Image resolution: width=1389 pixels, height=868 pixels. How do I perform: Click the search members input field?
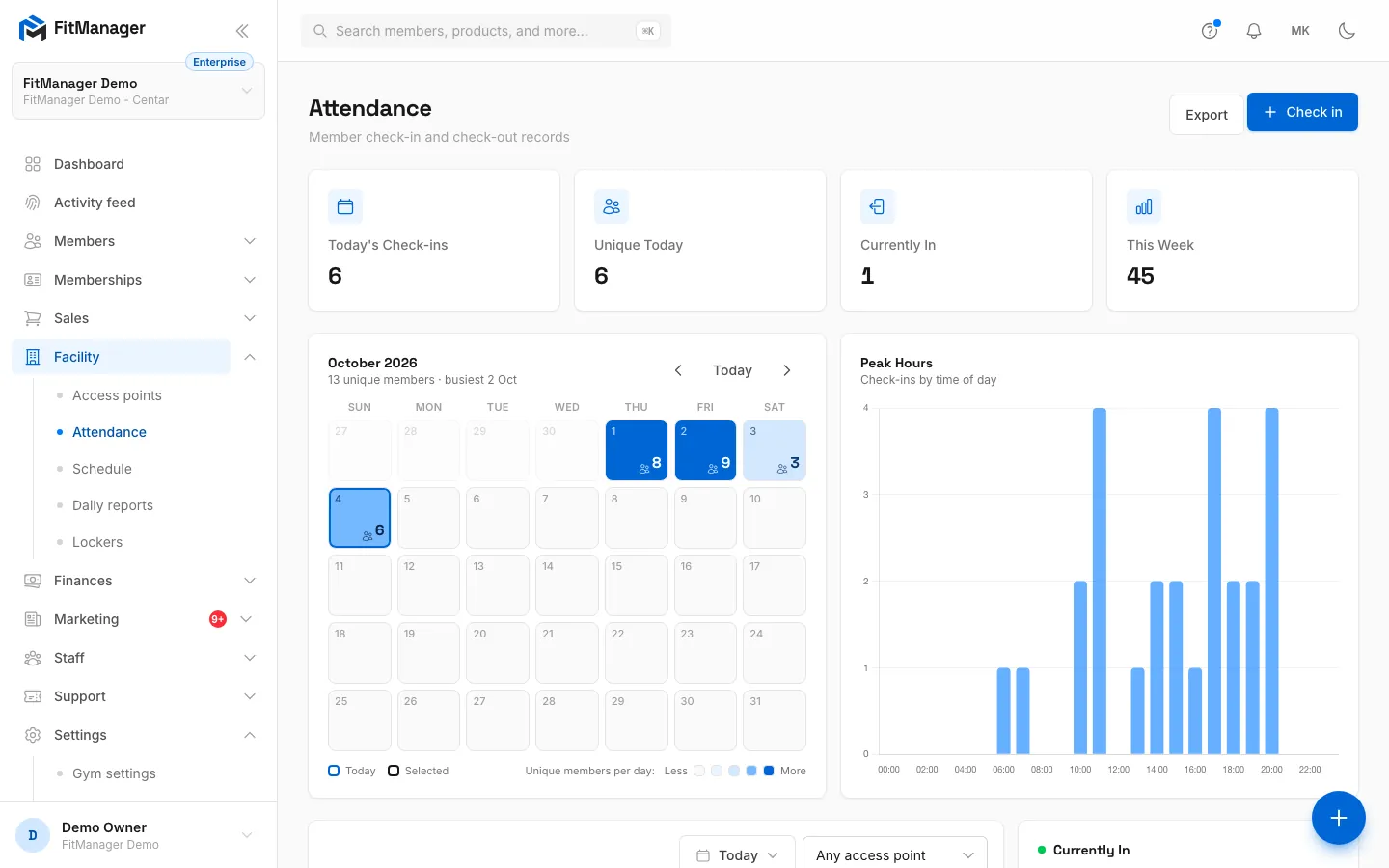pos(486,31)
